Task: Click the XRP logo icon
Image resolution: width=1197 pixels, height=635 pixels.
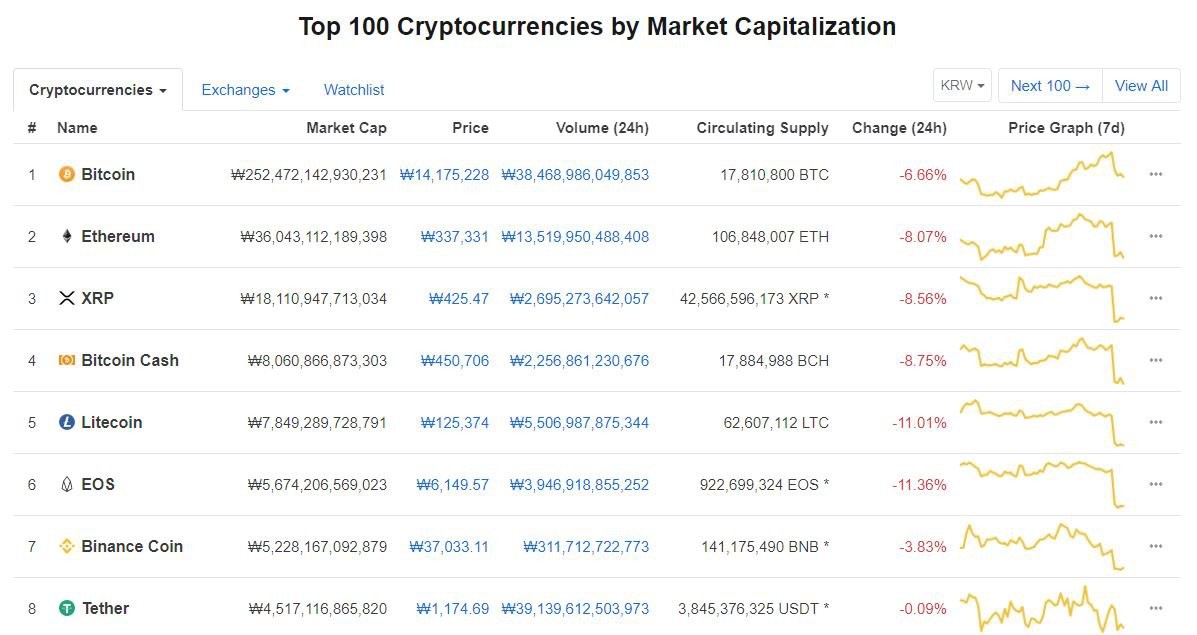Action: (67, 298)
